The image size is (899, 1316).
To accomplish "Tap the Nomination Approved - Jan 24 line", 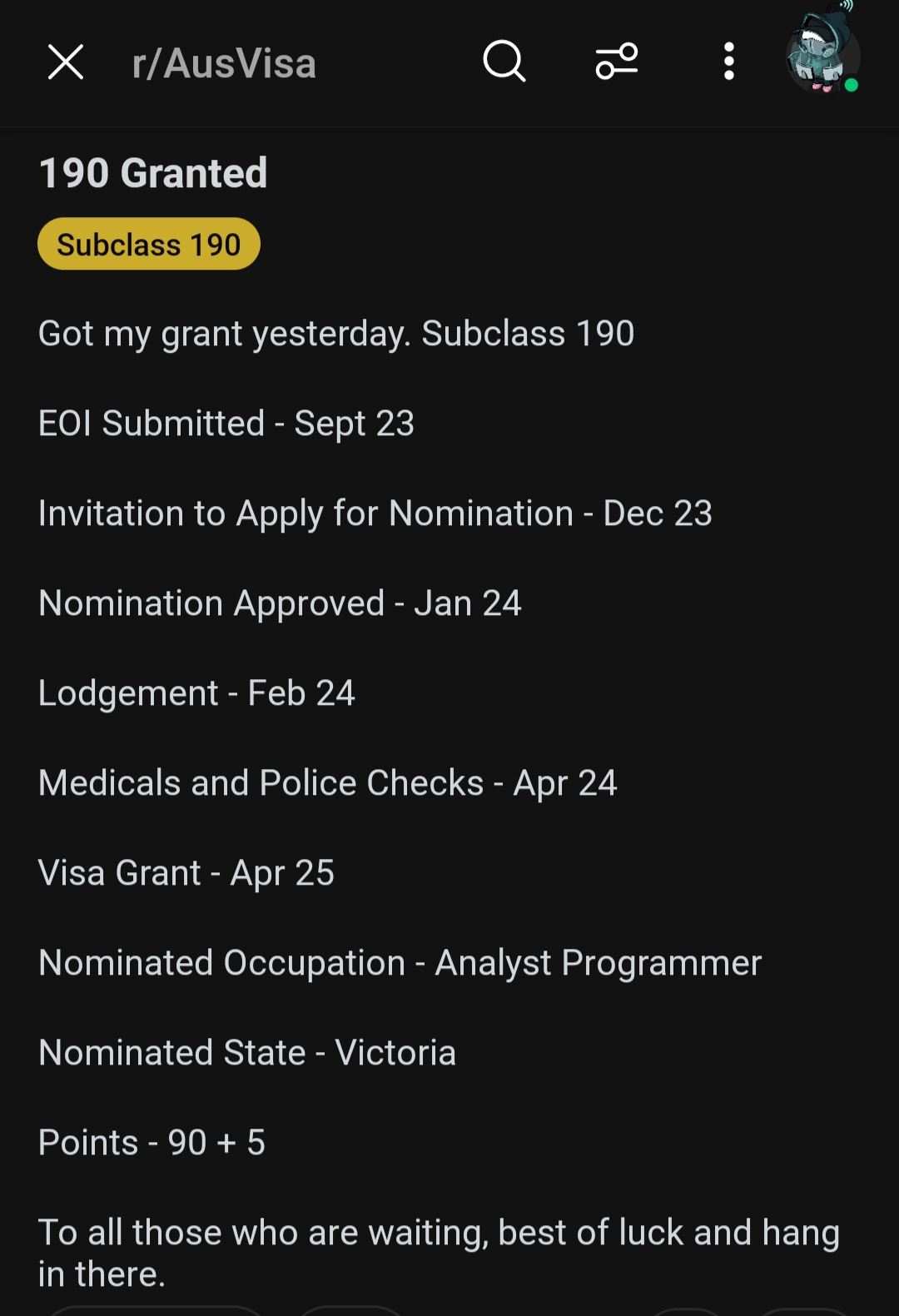I will [x=281, y=603].
